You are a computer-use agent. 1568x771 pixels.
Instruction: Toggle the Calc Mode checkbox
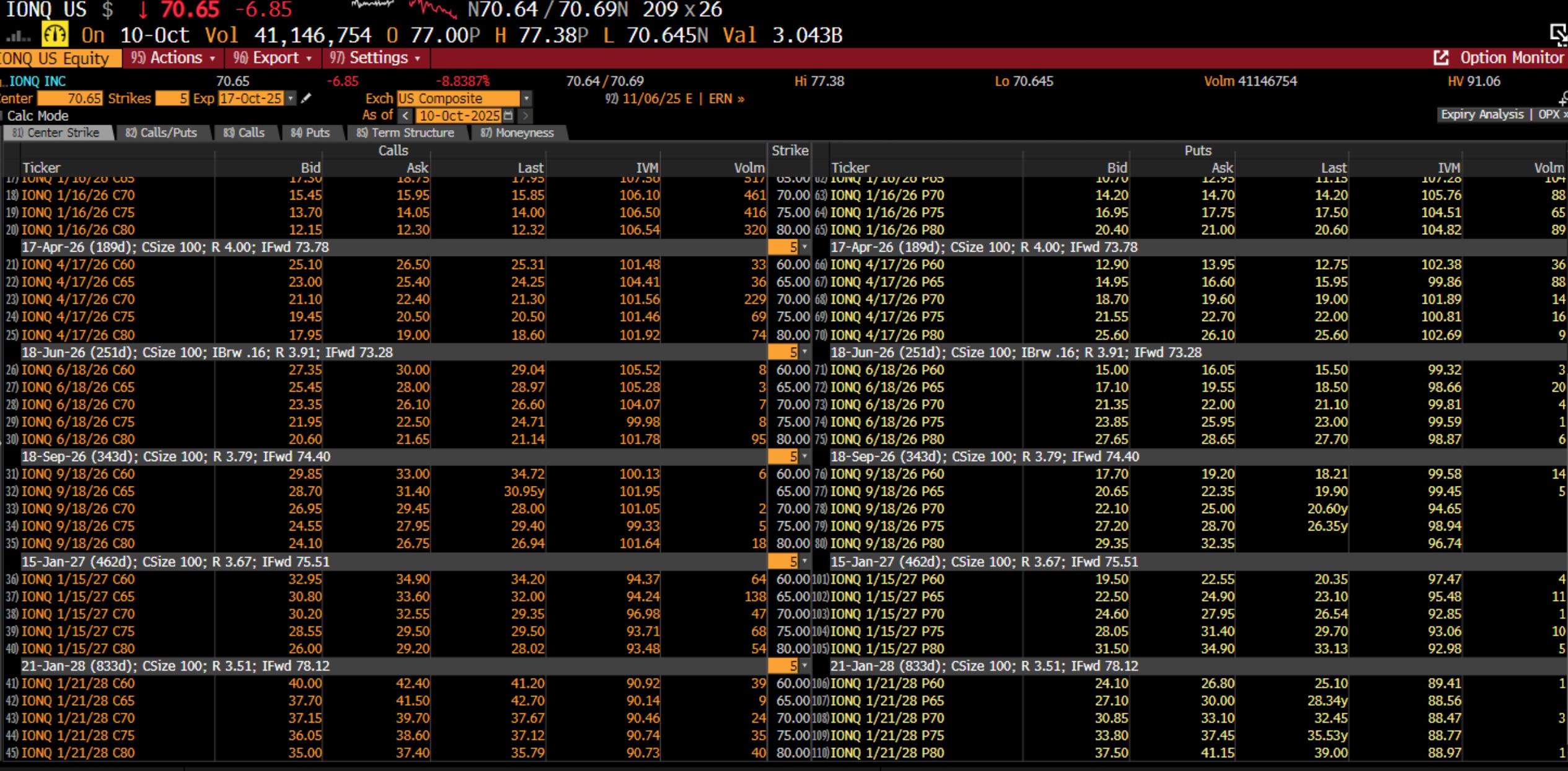pyautogui.click(x=2, y=115)
